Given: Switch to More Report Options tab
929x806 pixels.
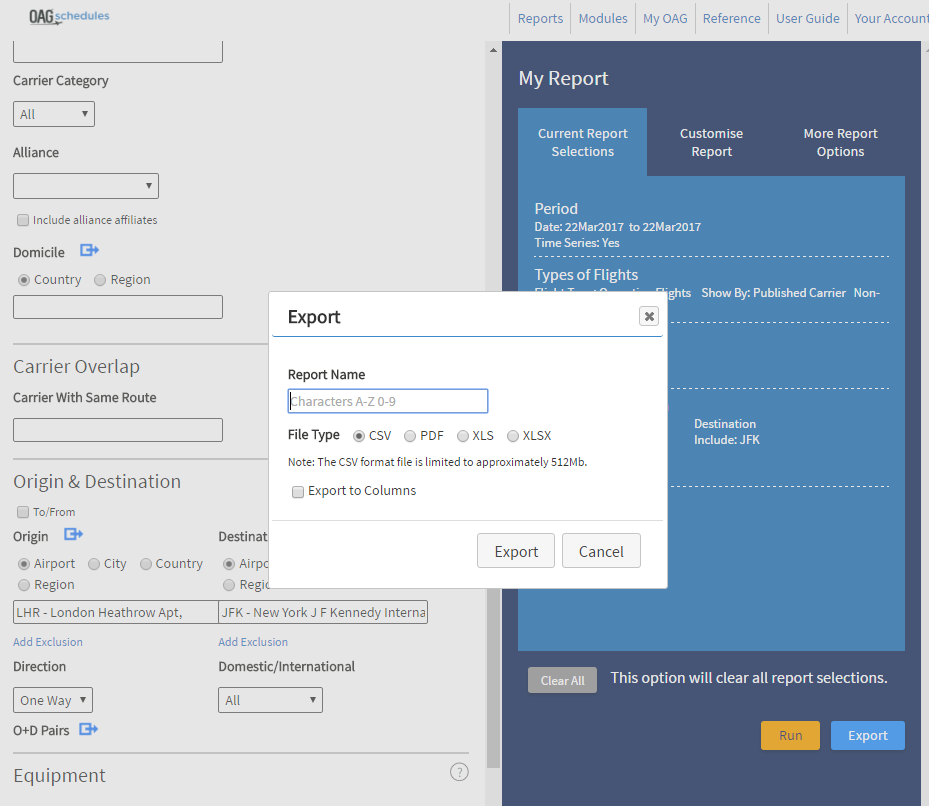Looking at the screenshot, I should [840, 142].
